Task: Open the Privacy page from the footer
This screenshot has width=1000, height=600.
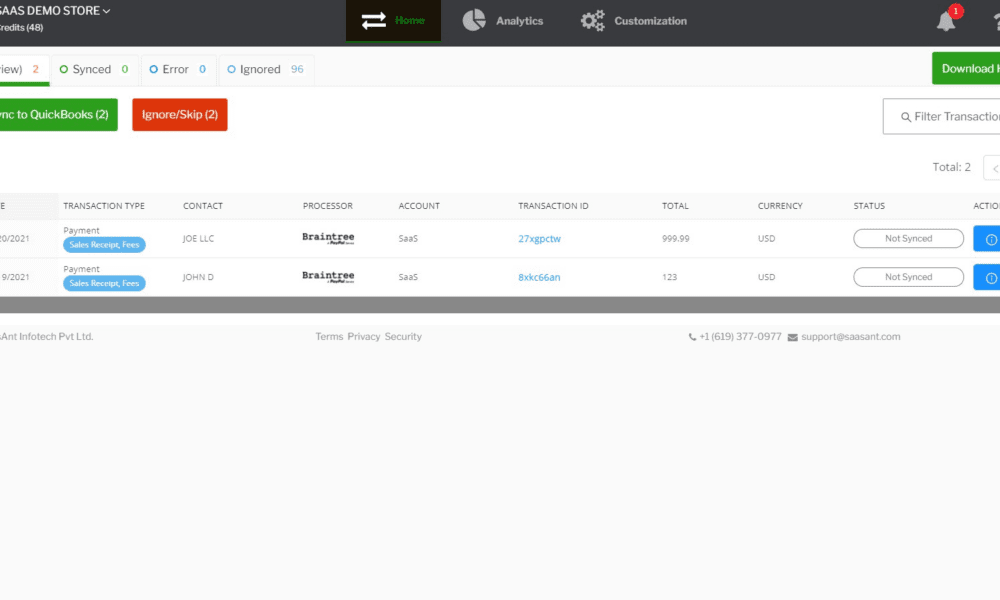Action: coord(364,337)
